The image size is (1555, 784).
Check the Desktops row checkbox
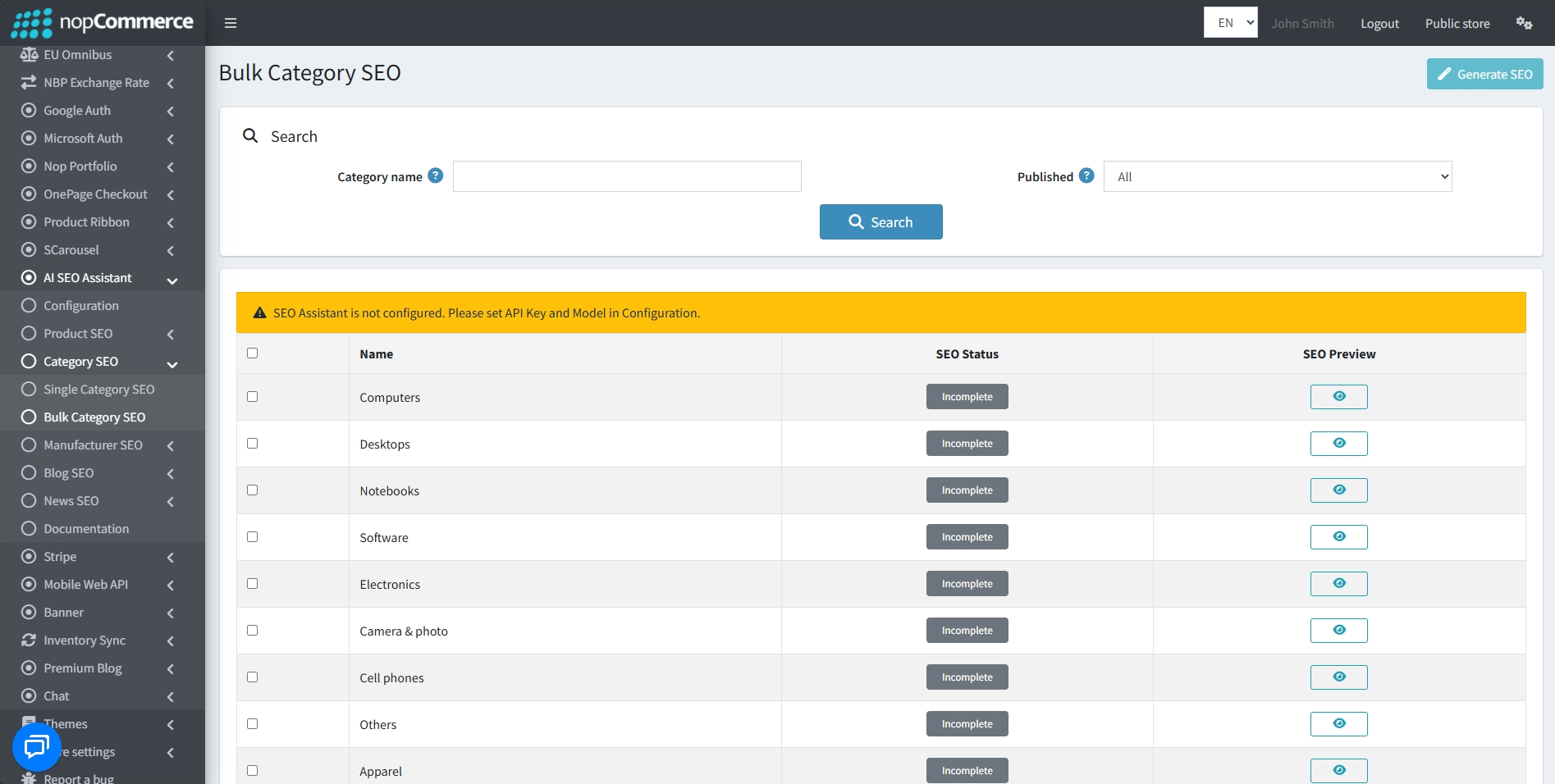tap(252, 443)
